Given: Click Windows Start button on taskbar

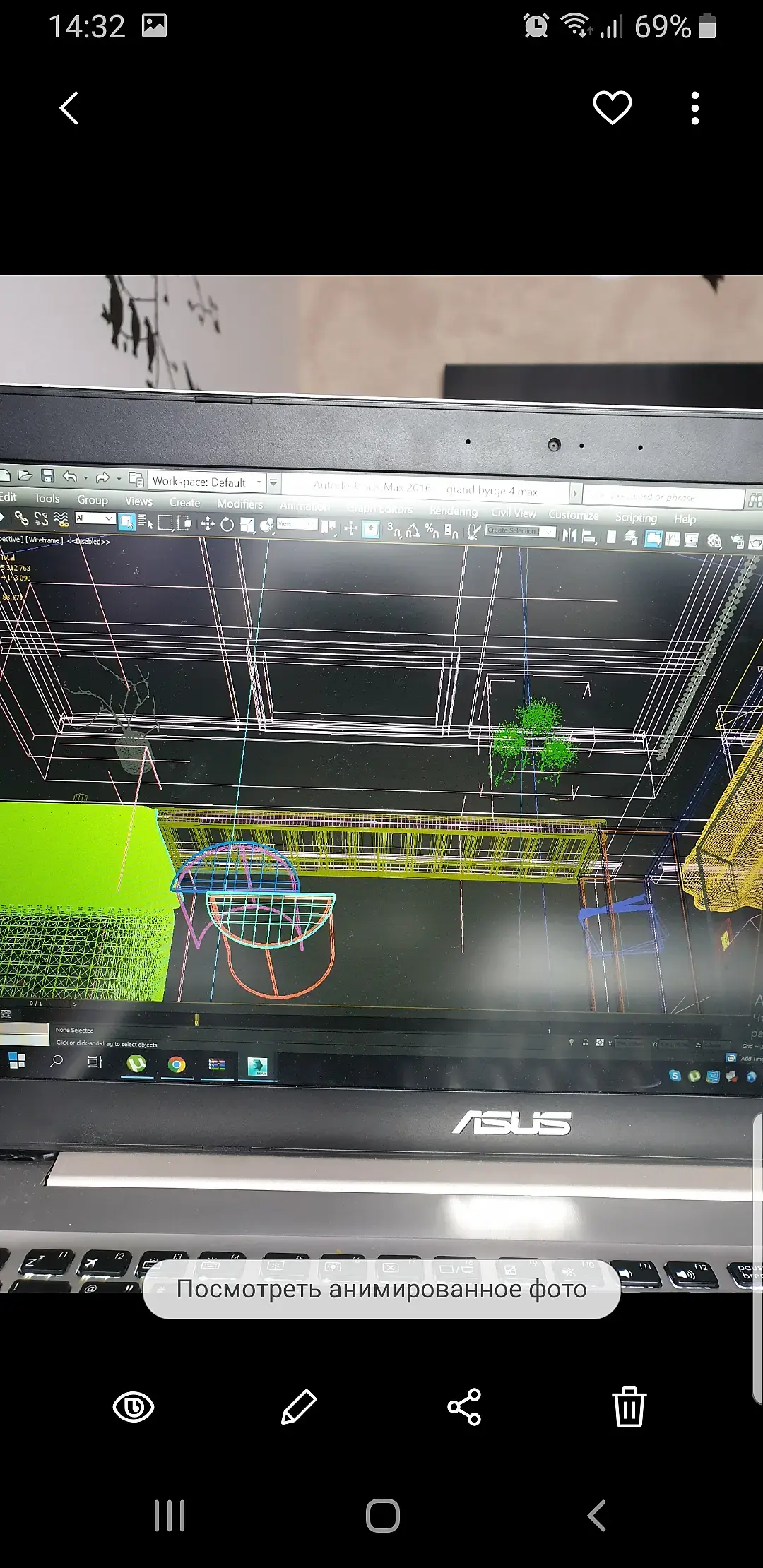Looking at the screenshot, I should pos(17,1060).
